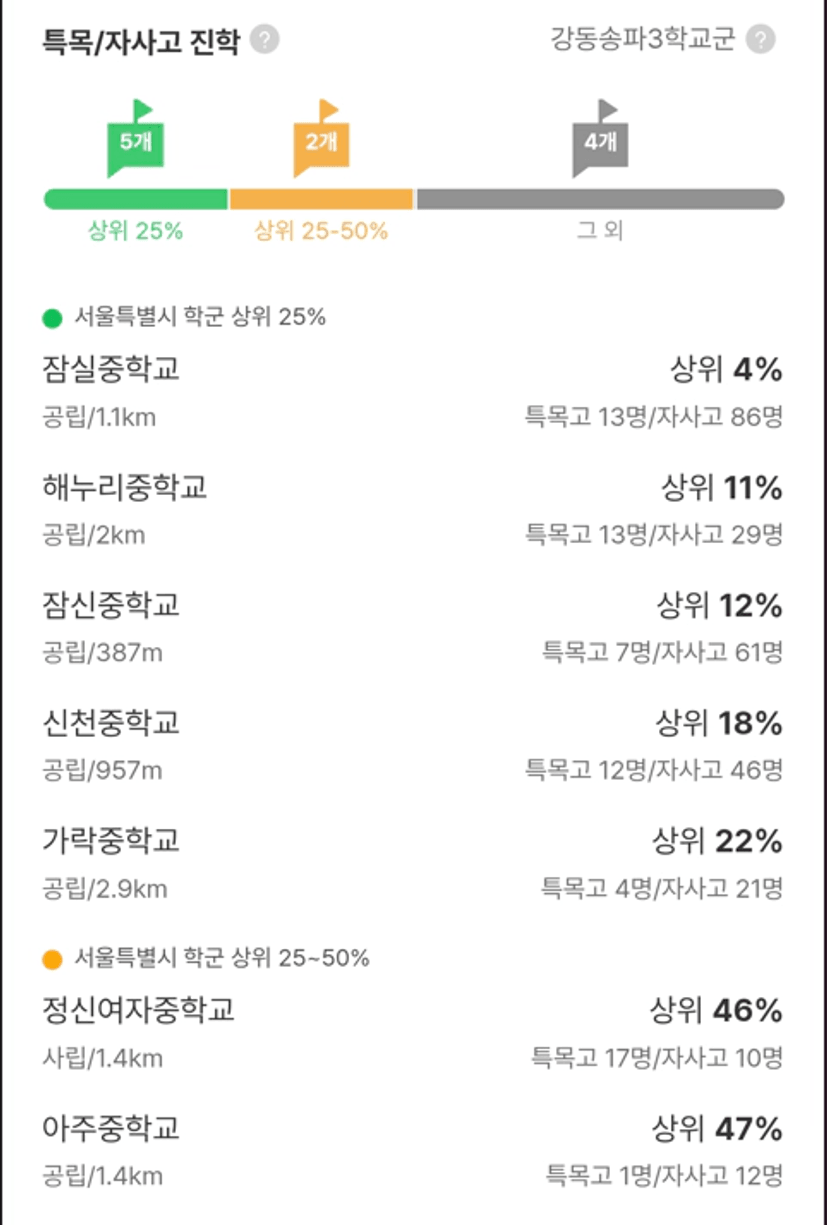Open help icon next to 특목/자사고 진학
Screen dimensions: 827x1225
tap(265, 41)
